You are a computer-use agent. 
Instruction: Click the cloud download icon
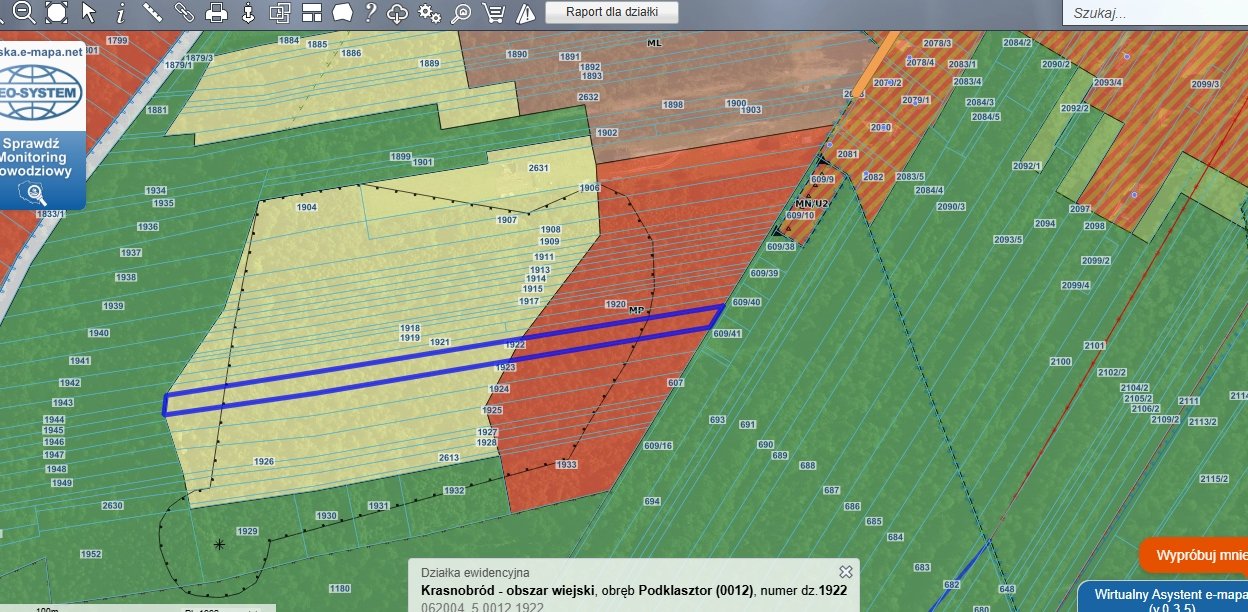click(x=398, y=12)
